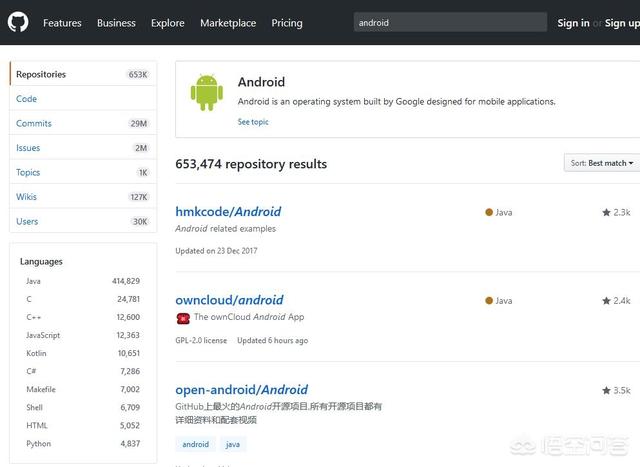
Task: Click the red ownCloud emoji icon
Action: pyautogui.click(x=183, y=318)
